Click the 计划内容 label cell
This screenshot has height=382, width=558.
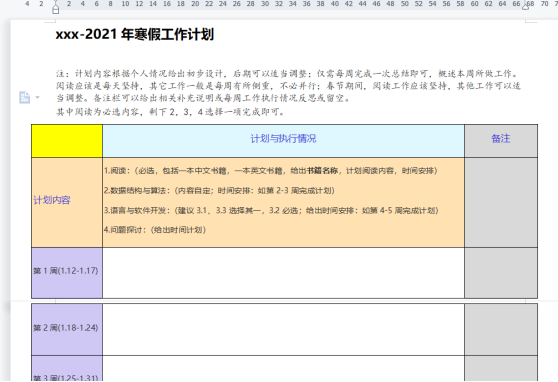tap(67, 203)
